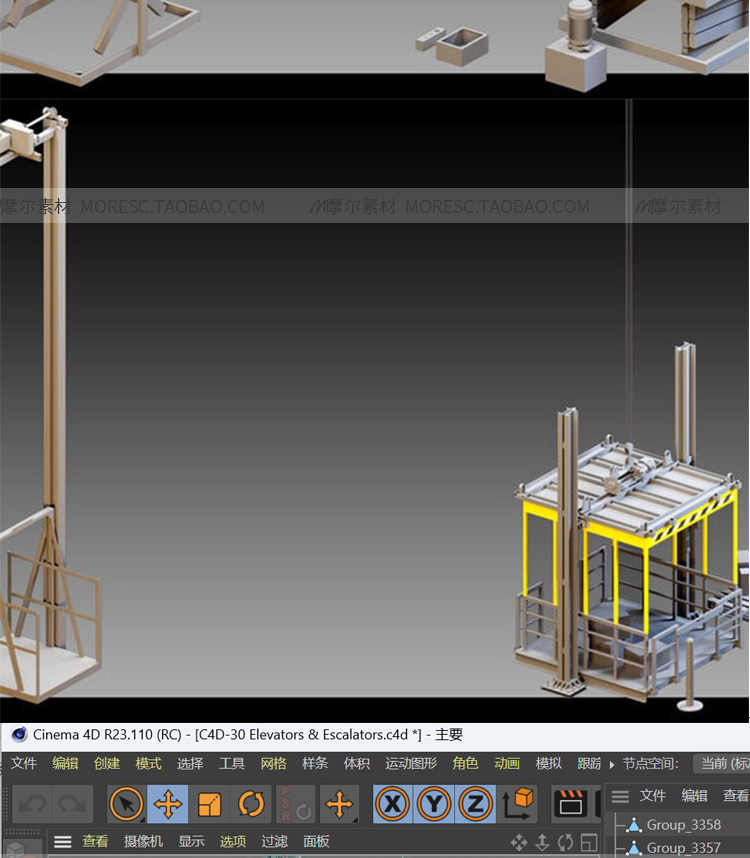Activate the Move tool

point(168,804)
